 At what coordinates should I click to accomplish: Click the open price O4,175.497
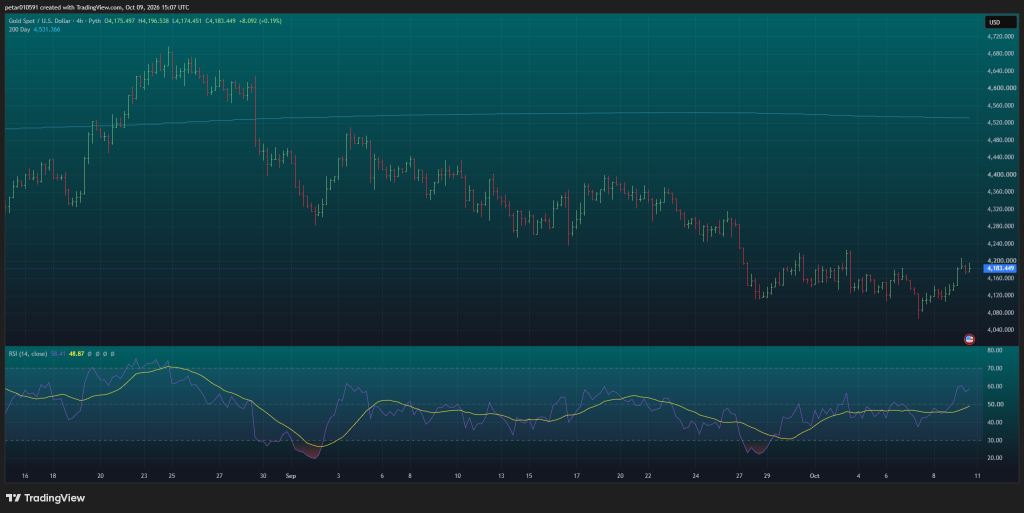(x=120, y=21)
